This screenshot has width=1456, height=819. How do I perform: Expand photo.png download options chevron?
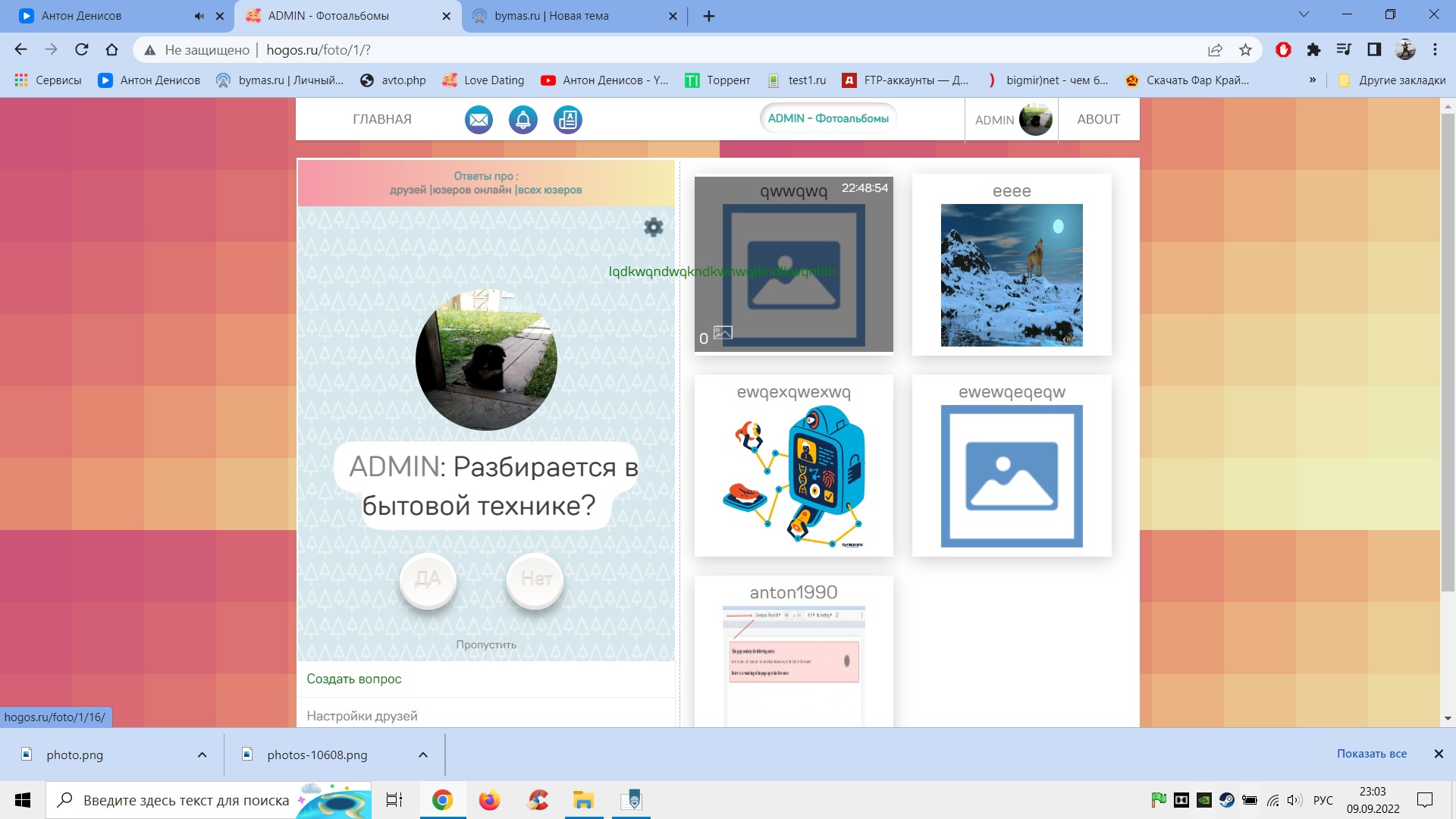pos(202,755)
